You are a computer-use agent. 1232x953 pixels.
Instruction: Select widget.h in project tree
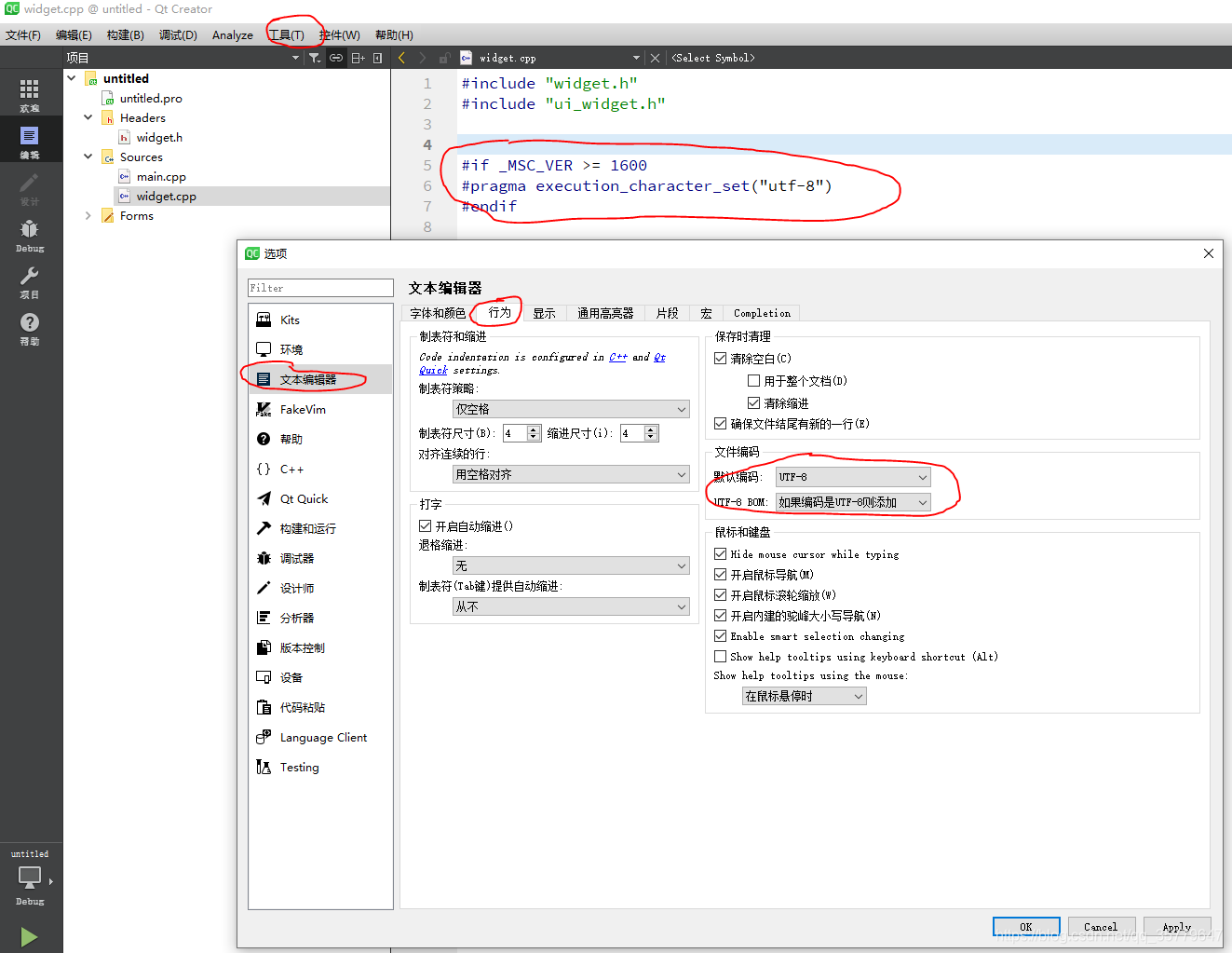pos(159,137)
